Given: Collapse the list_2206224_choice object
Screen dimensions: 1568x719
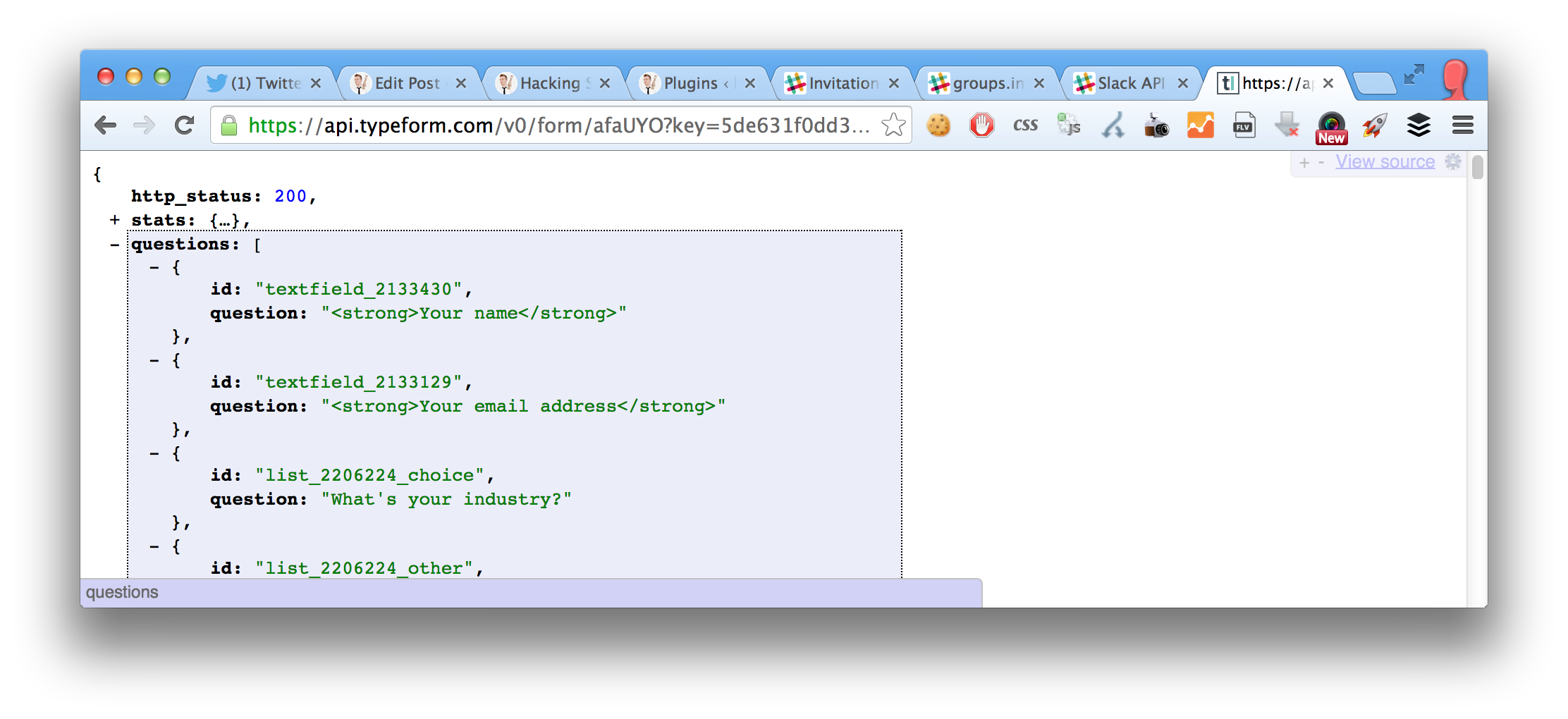Looking at the screenshot, I should click(154, 454).
